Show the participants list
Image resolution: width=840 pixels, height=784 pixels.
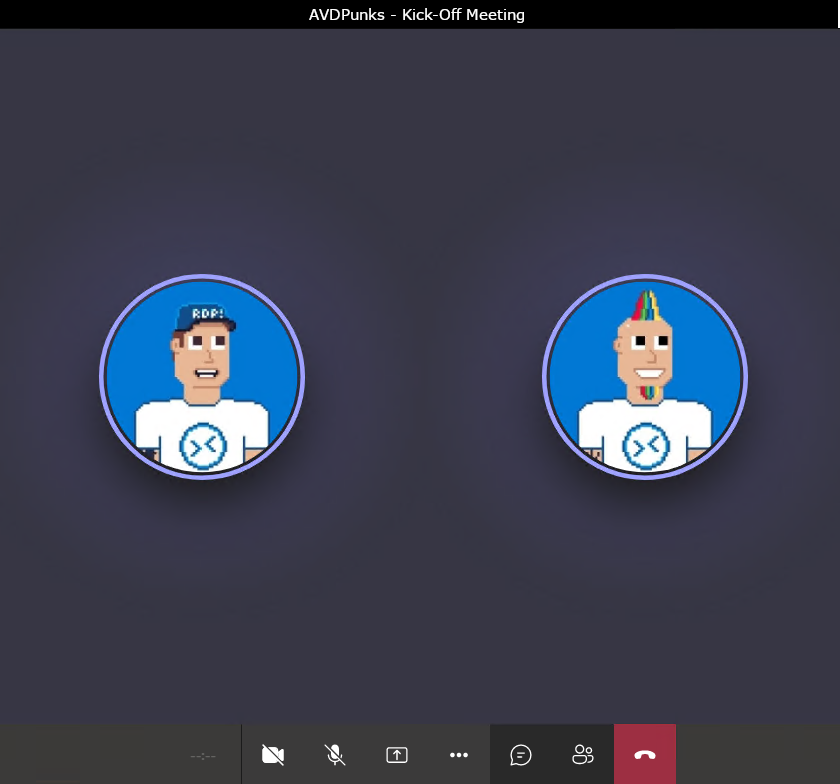click(x=583, y=755)
